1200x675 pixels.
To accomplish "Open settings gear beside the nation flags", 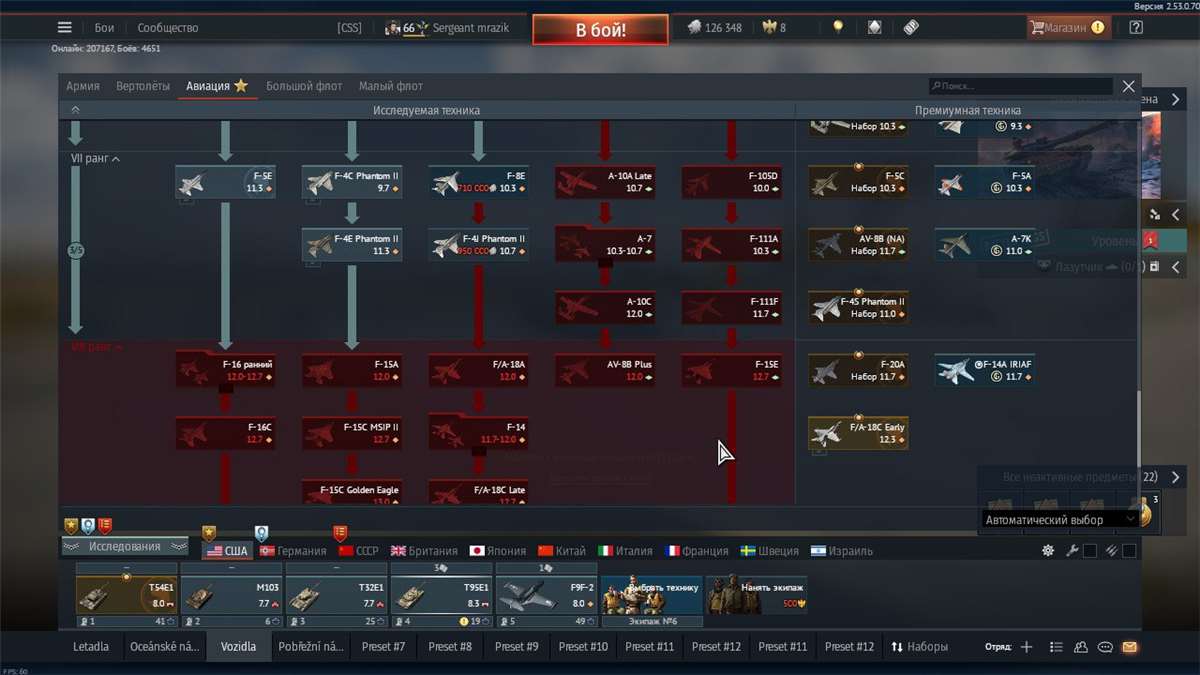I will pyautogui.click(x=1046, y=549).
